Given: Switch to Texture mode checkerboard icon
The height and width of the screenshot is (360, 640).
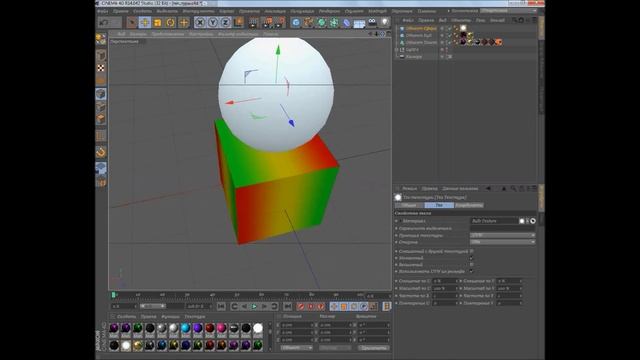Looking at the screenshot, I should [x=101, y=68].
